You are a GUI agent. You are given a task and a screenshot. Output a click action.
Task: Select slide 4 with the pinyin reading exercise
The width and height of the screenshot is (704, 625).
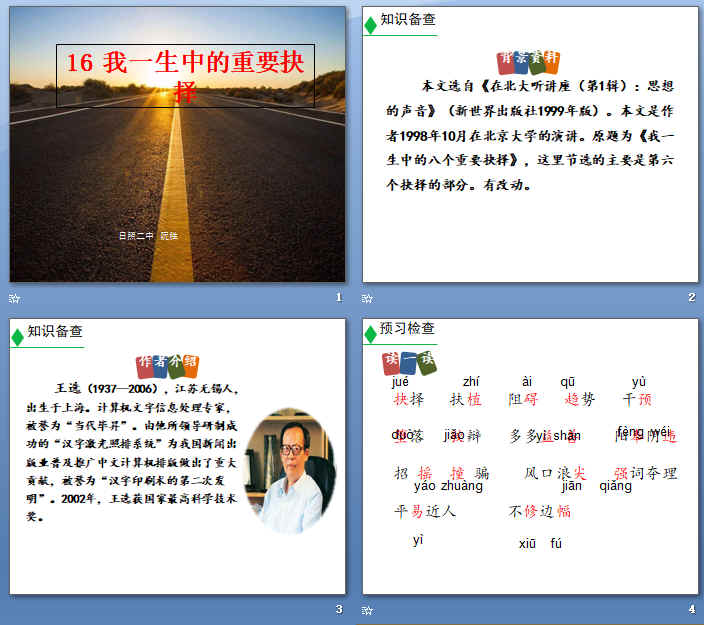coord(530,456)
